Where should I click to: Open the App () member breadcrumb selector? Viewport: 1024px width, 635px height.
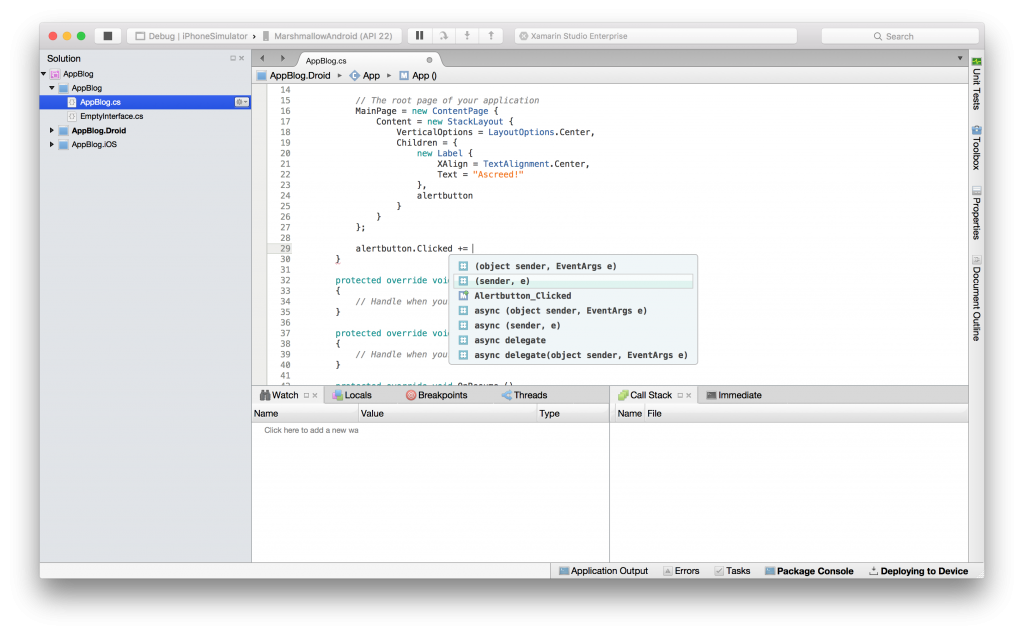pos(418,76)
